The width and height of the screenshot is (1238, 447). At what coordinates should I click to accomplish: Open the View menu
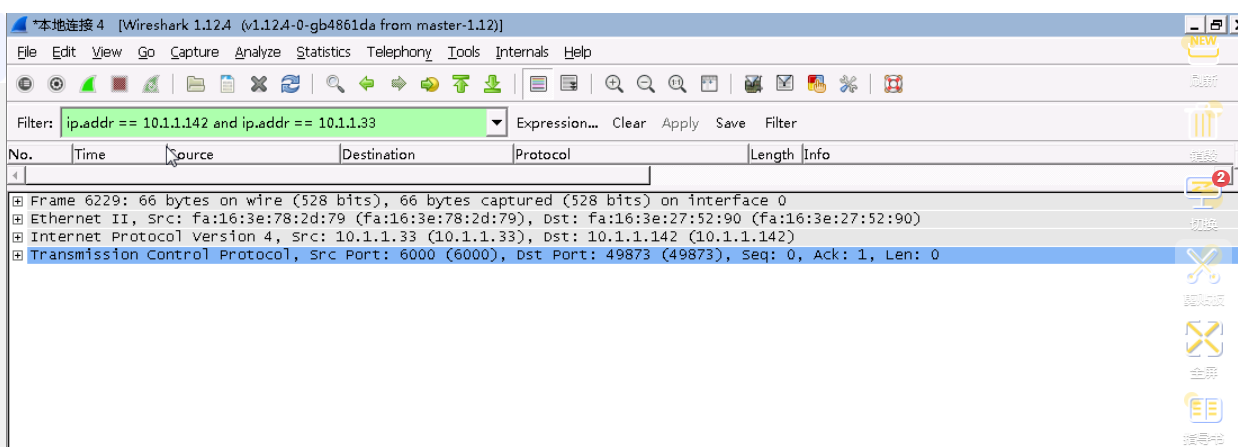coord(107,52)
